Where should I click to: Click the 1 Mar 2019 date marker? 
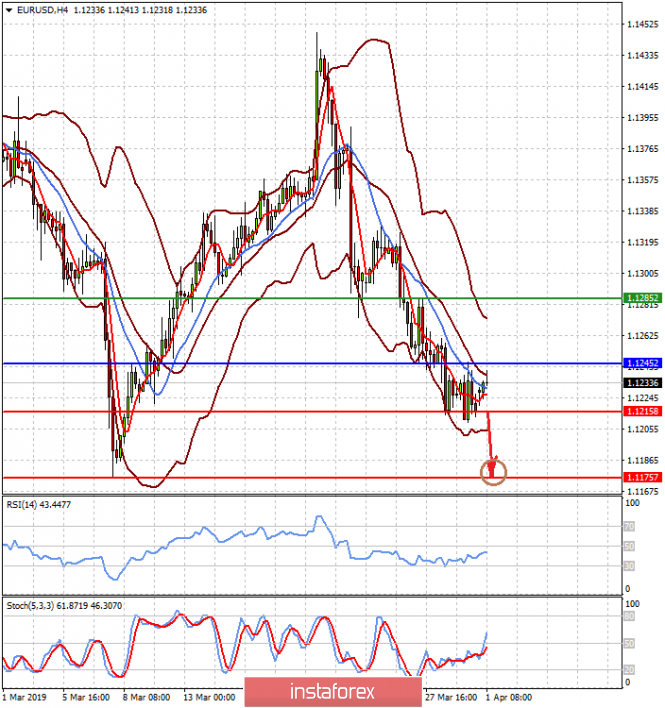tap(24, 698)
